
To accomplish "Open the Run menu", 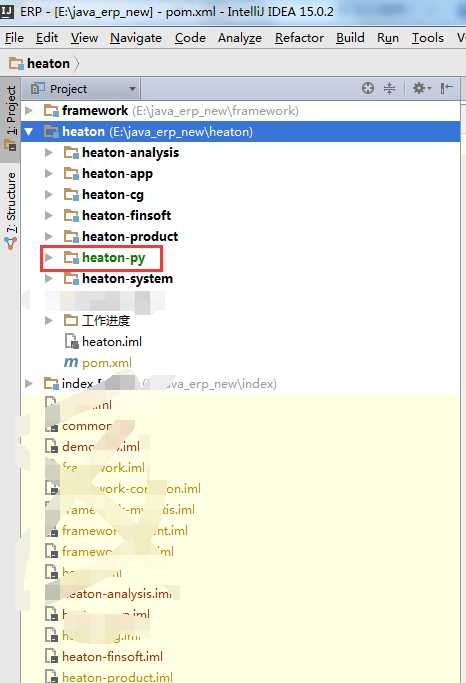I will (x=388, y=38).
